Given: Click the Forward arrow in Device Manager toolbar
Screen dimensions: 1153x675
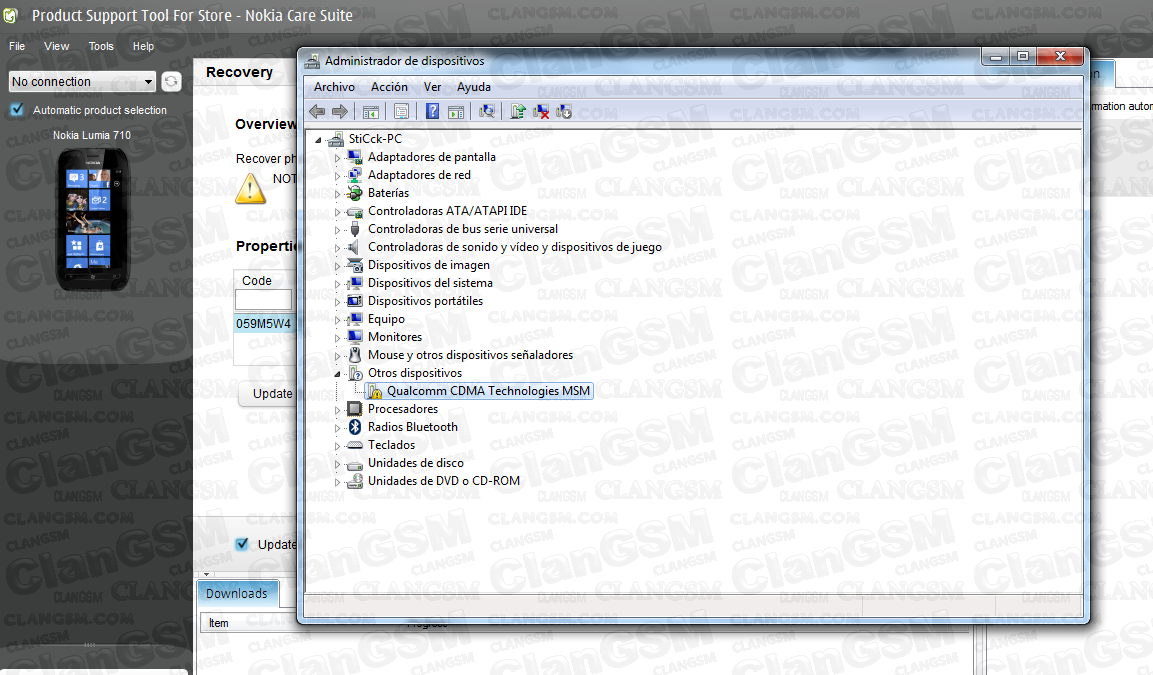Looking at the screenshot, I should pyautogui.click(x=340, y=112).
